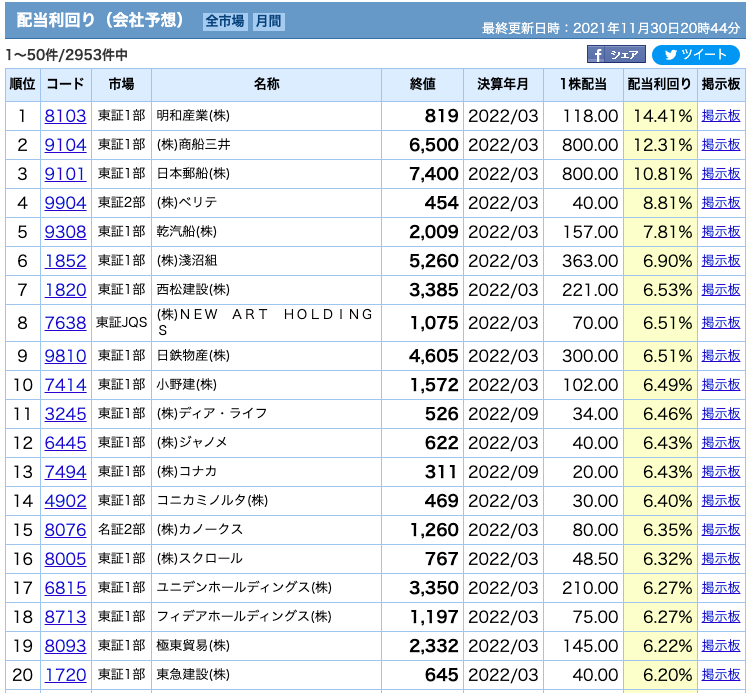Select the 7,400 closing price cell

point(422,174)
